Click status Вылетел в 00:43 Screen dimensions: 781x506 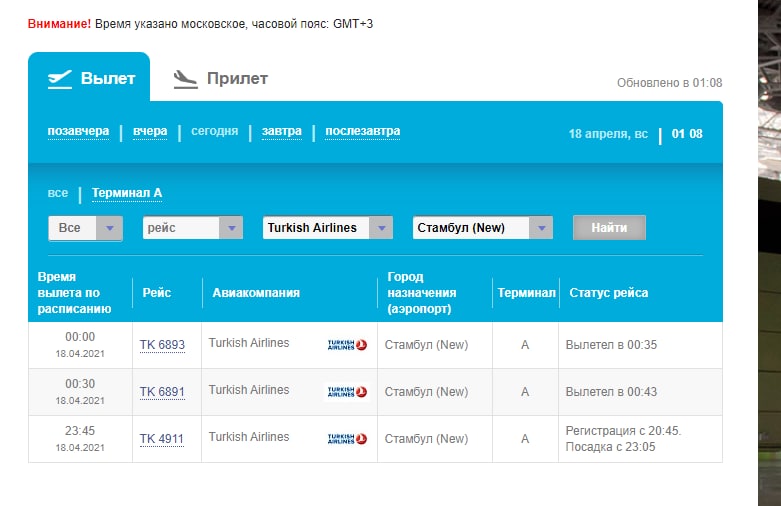611,392
